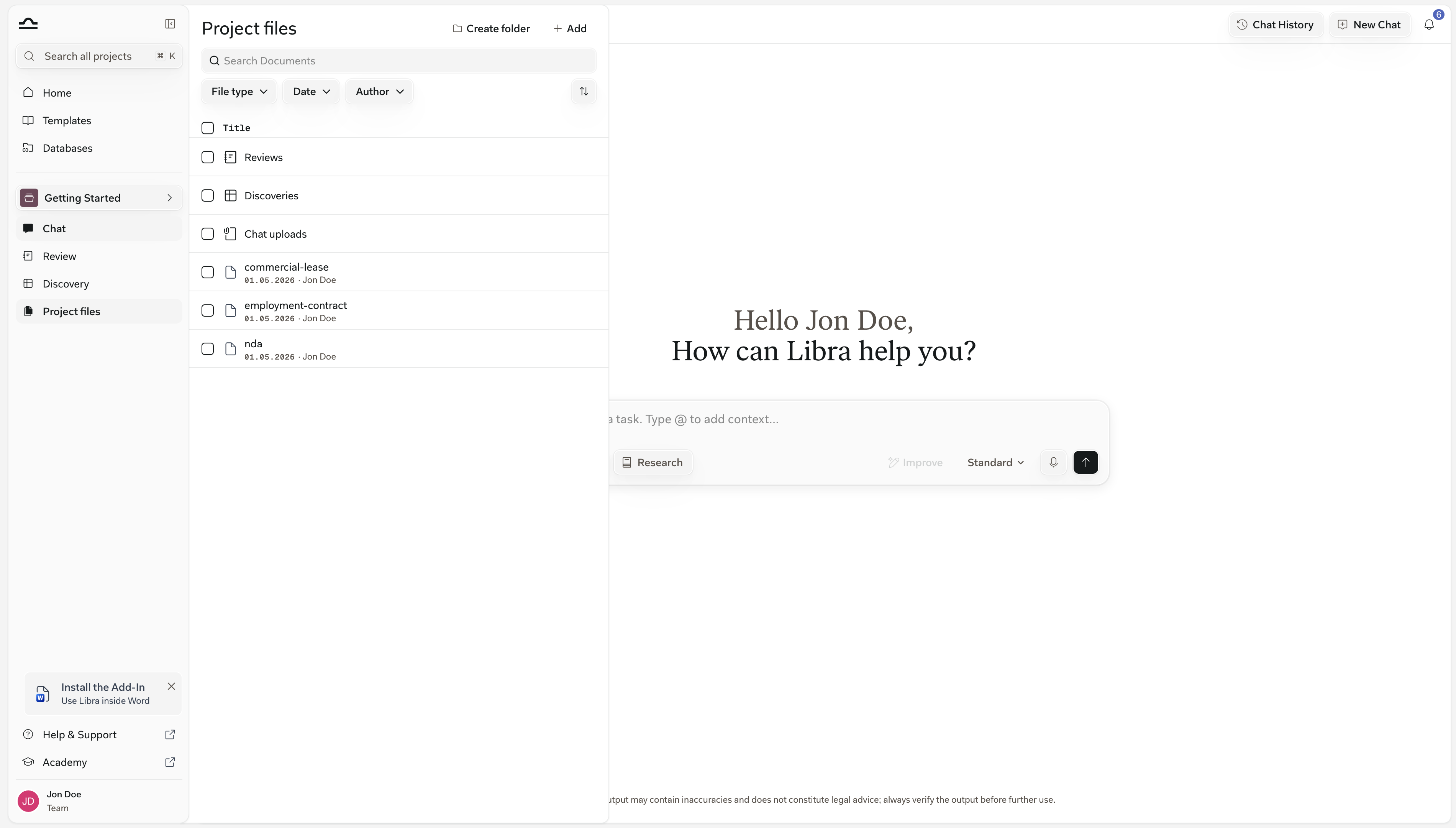
Task: Open the Help & Support external link icon
Action: click(x=170, y=735)
